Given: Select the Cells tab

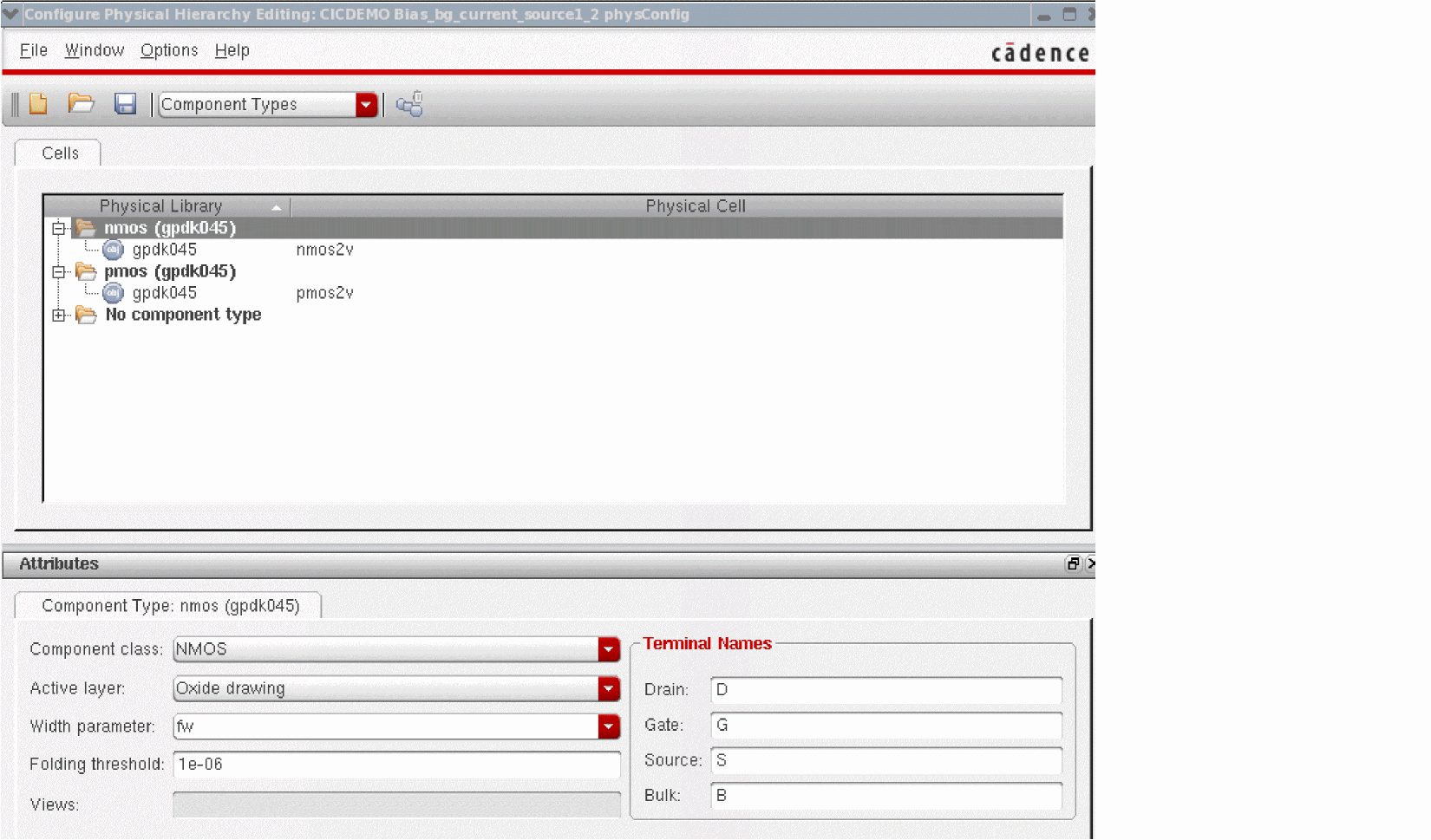Looking at the screenshot, I should click(x=58, y=153).
